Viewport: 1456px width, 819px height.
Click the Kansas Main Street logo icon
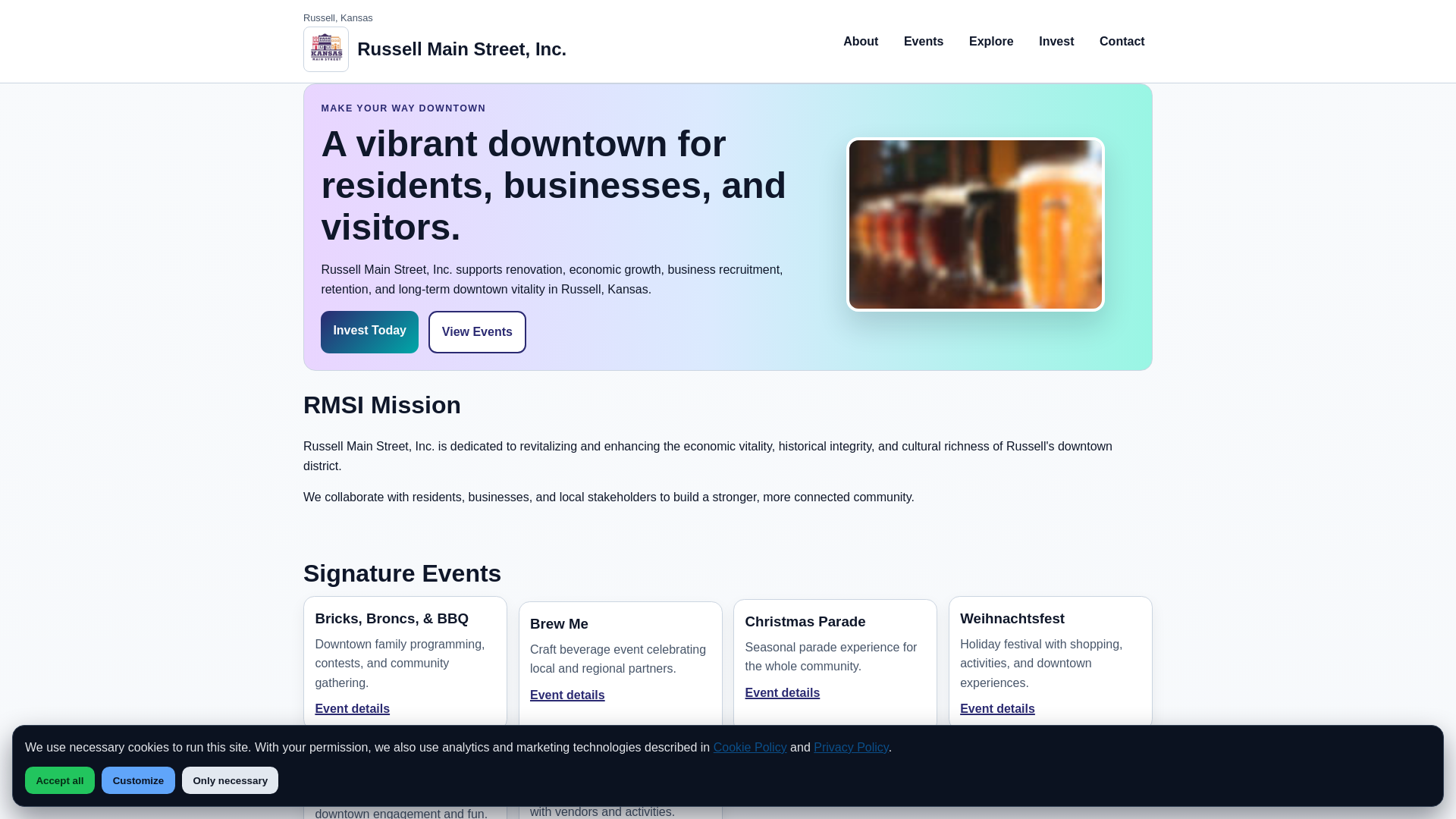pos(326,49)
